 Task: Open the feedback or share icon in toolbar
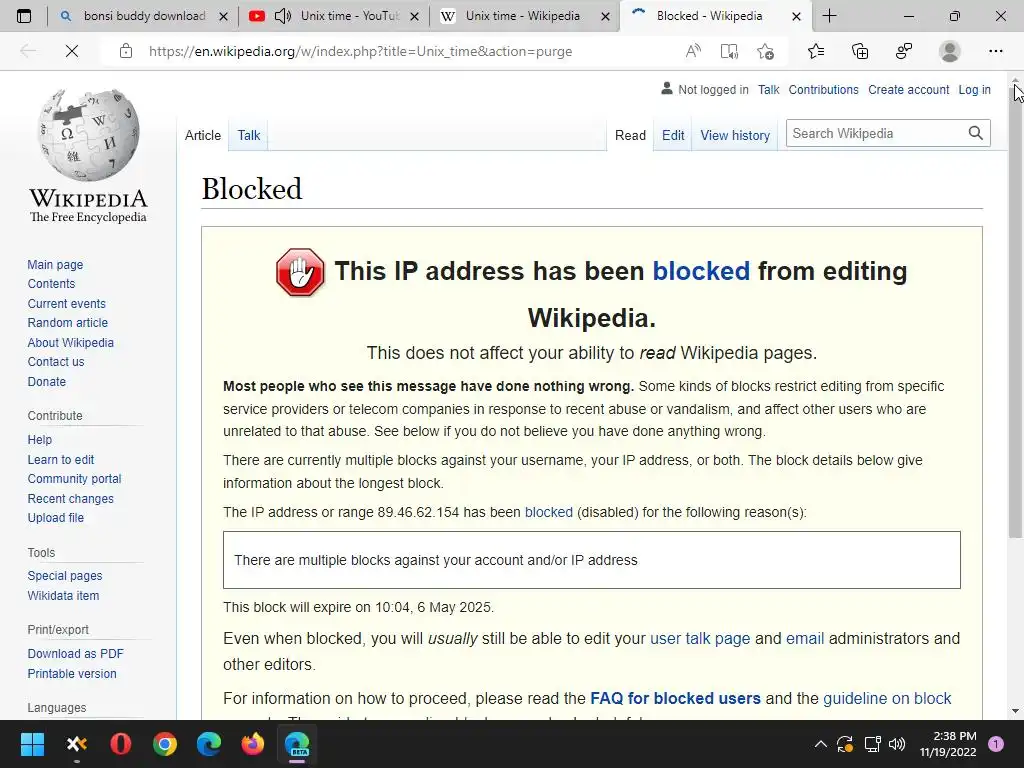[x=904, y=51]
